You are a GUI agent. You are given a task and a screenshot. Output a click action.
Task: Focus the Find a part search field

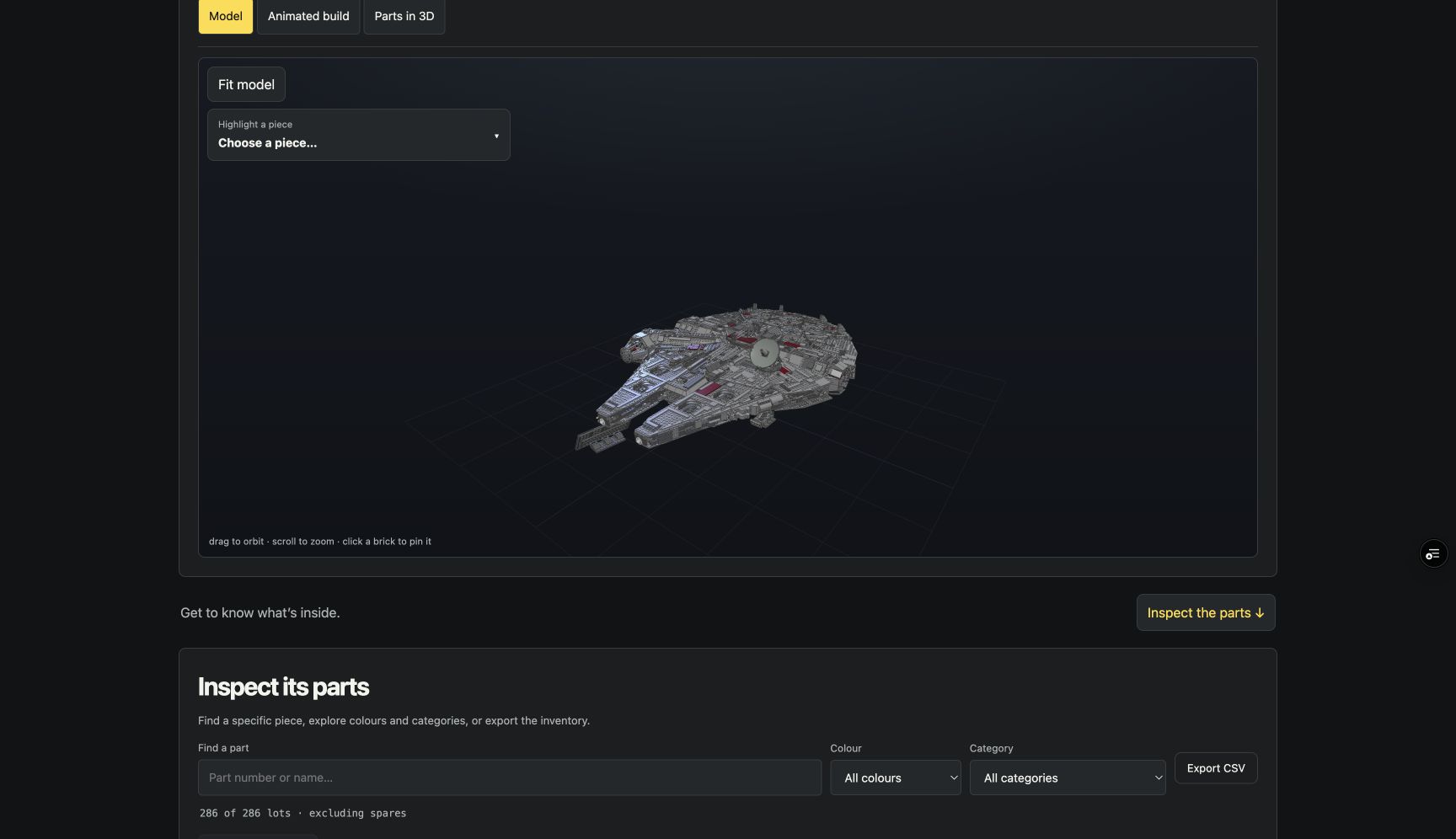510,778
